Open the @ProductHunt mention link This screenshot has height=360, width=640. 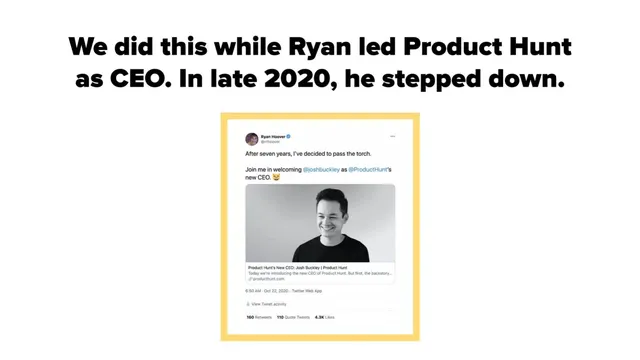(x=368, y=169)
